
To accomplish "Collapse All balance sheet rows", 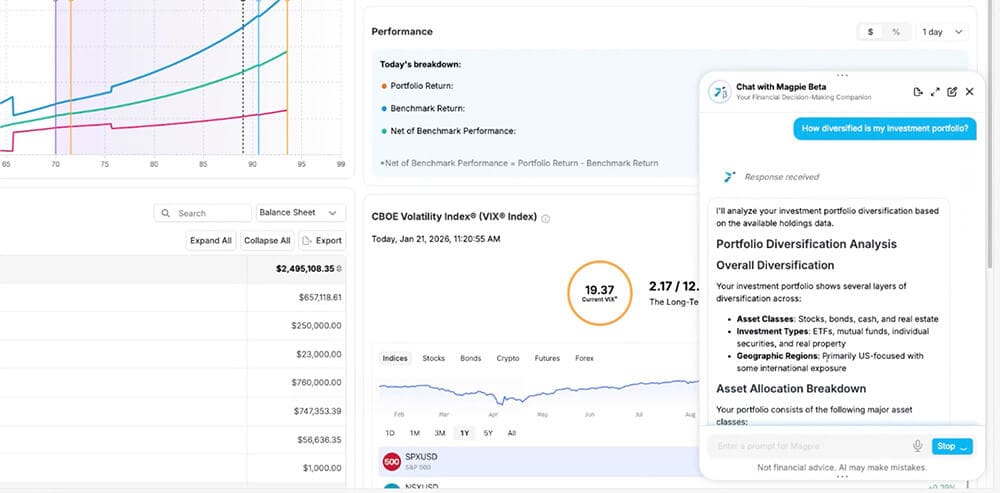I will [x=267, y=240].
